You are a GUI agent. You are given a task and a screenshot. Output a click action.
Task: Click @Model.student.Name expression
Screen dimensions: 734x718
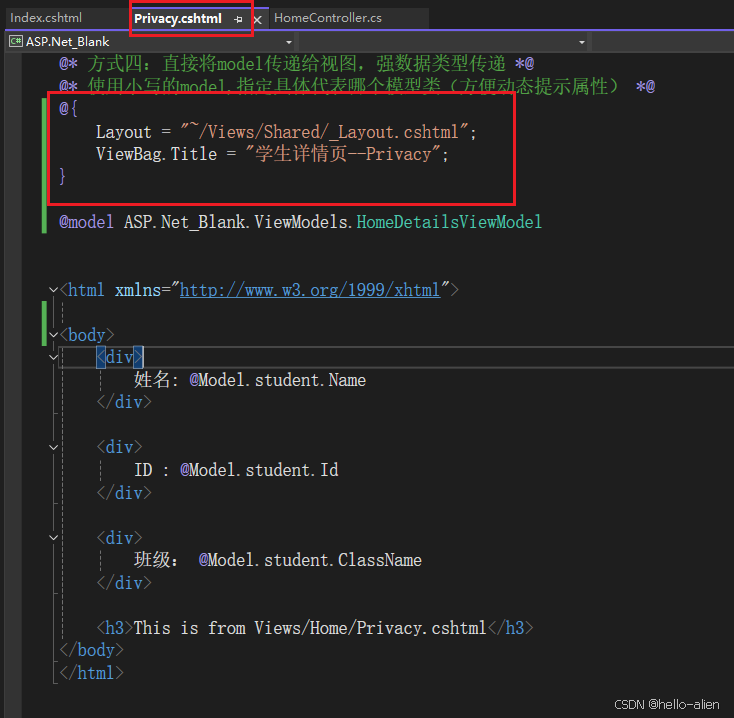[278, 380]
